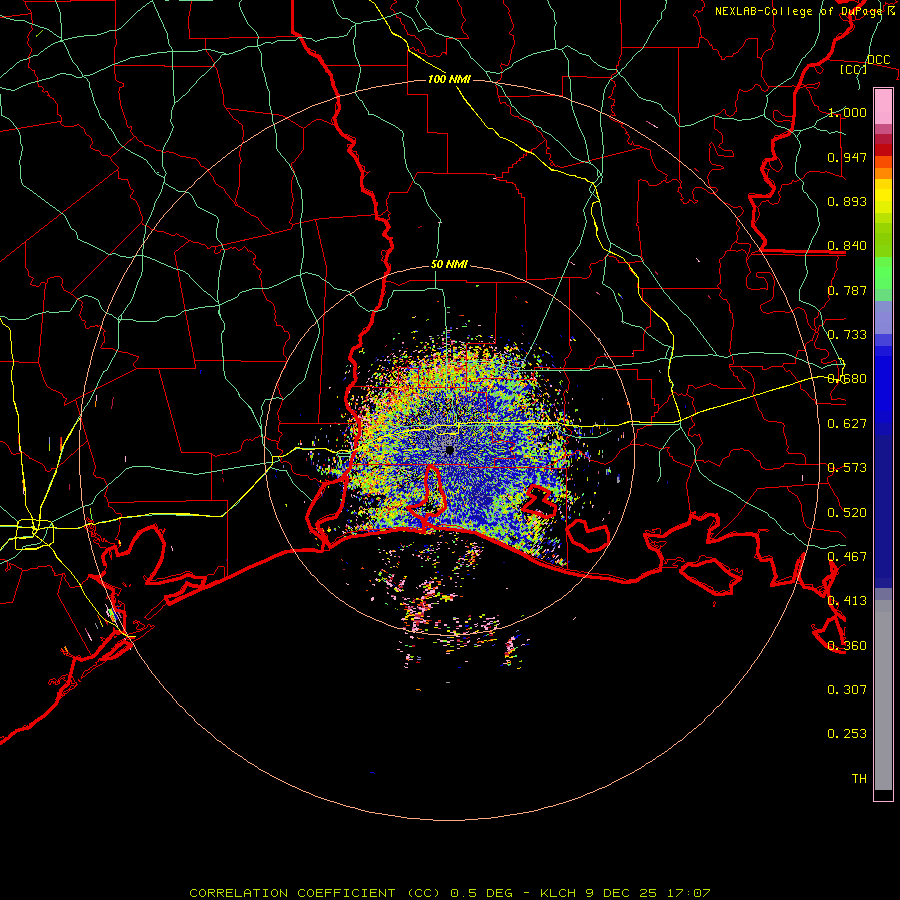Select the 0.787 scale value

[847, 290]
